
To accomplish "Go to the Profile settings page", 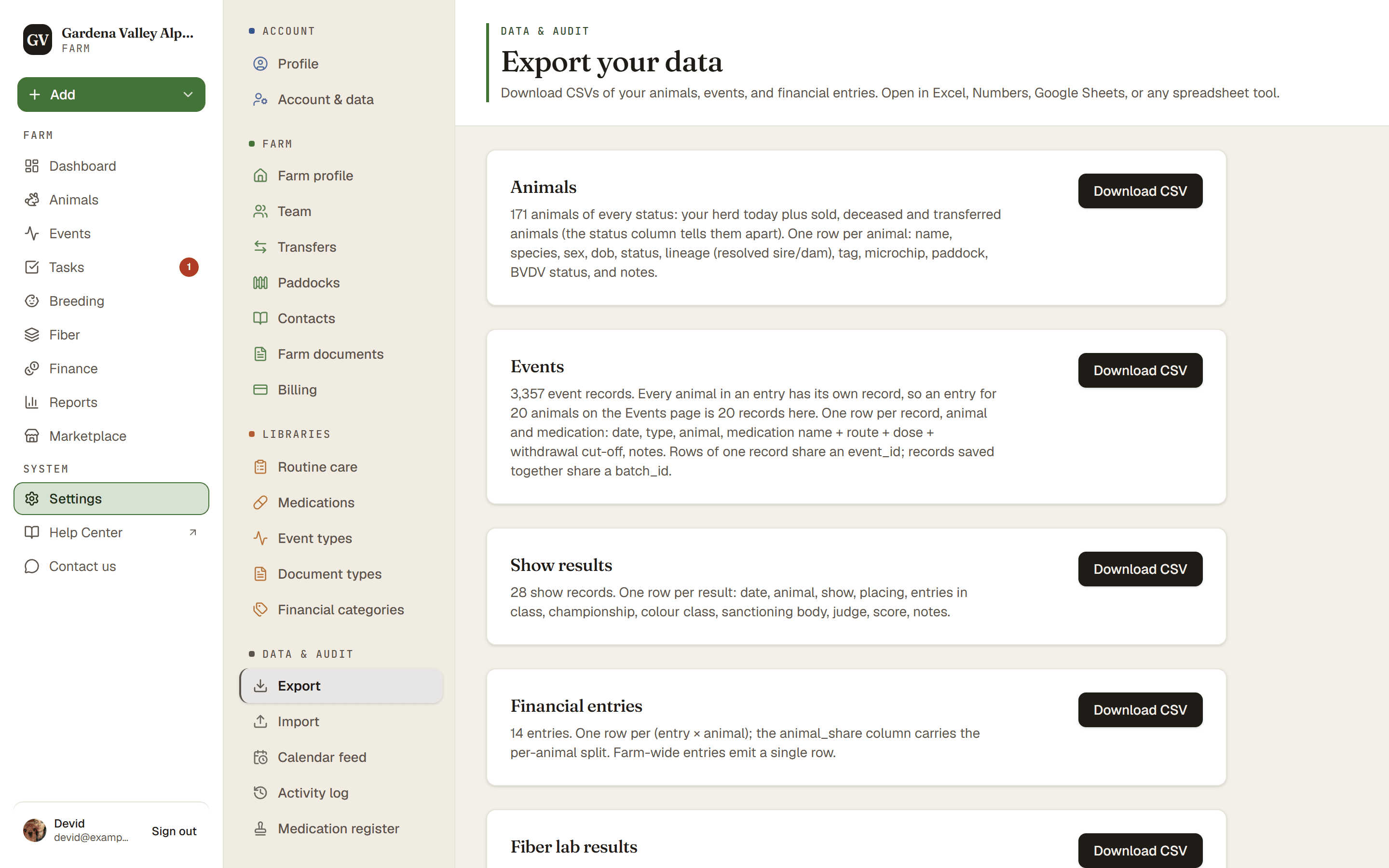I will [341, 64].
